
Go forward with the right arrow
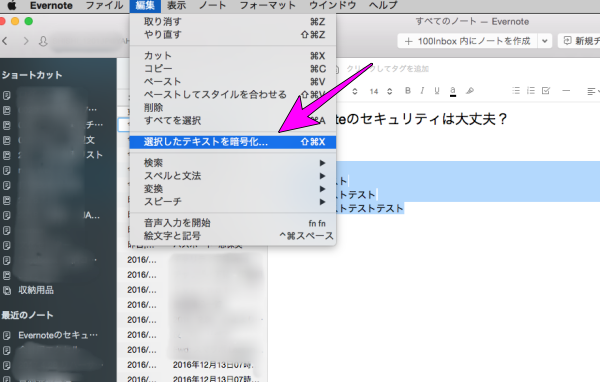[26, 41]
